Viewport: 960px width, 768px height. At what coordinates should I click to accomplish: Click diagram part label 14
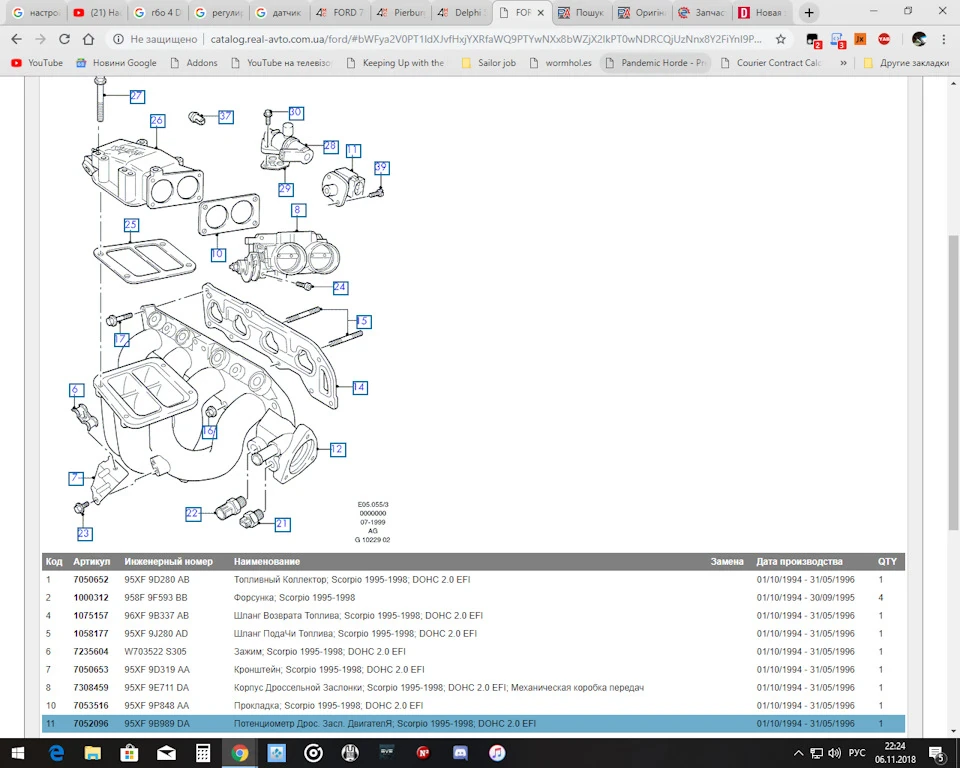coord(360,388)
